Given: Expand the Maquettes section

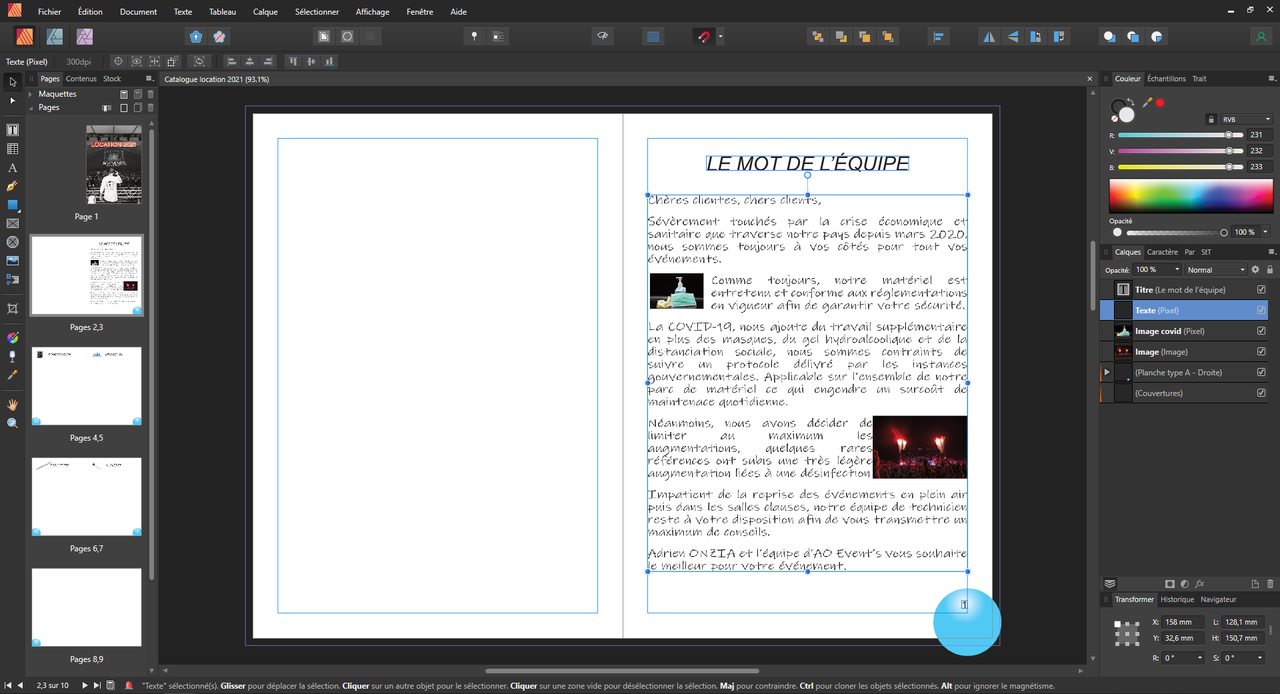Looking at the screenshot, I should (31, 94).
